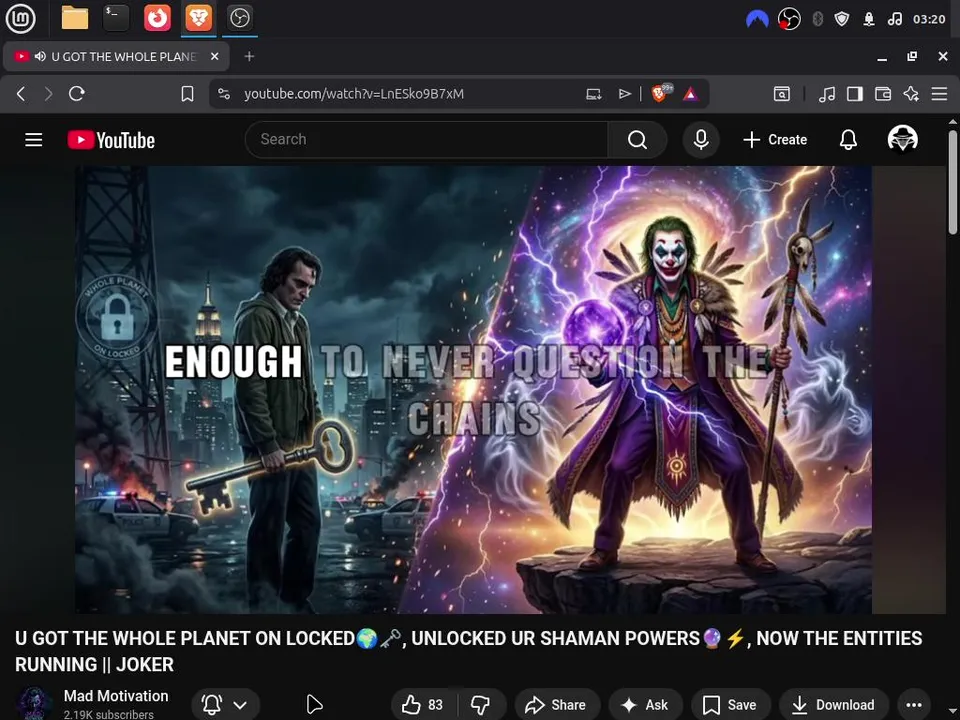The width and height of the screenshot is (960, 720).
Task: Open the Brave main hamburger menu
Action: (939, 94)
